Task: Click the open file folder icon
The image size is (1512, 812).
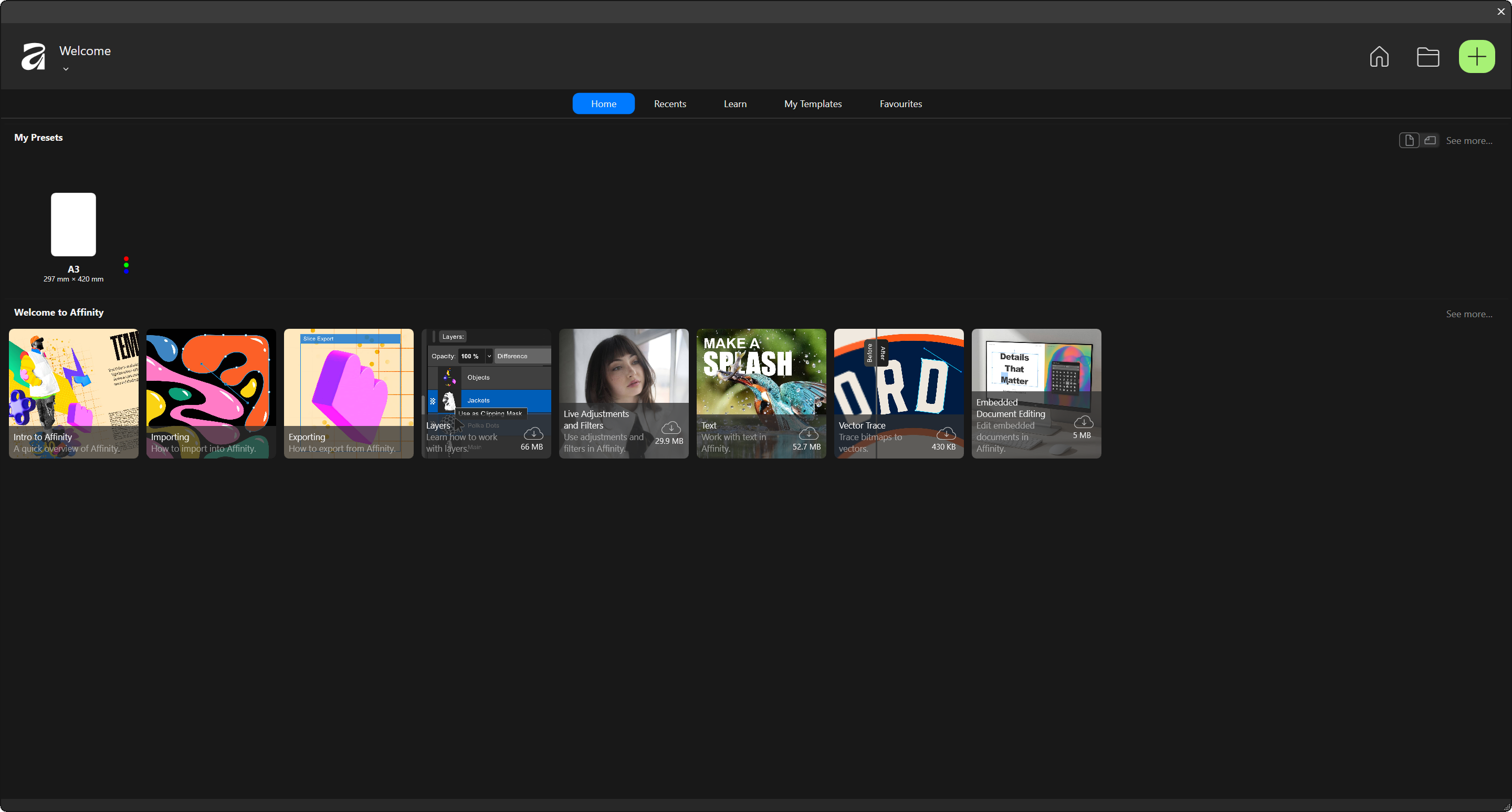Action: (1427, 57)
